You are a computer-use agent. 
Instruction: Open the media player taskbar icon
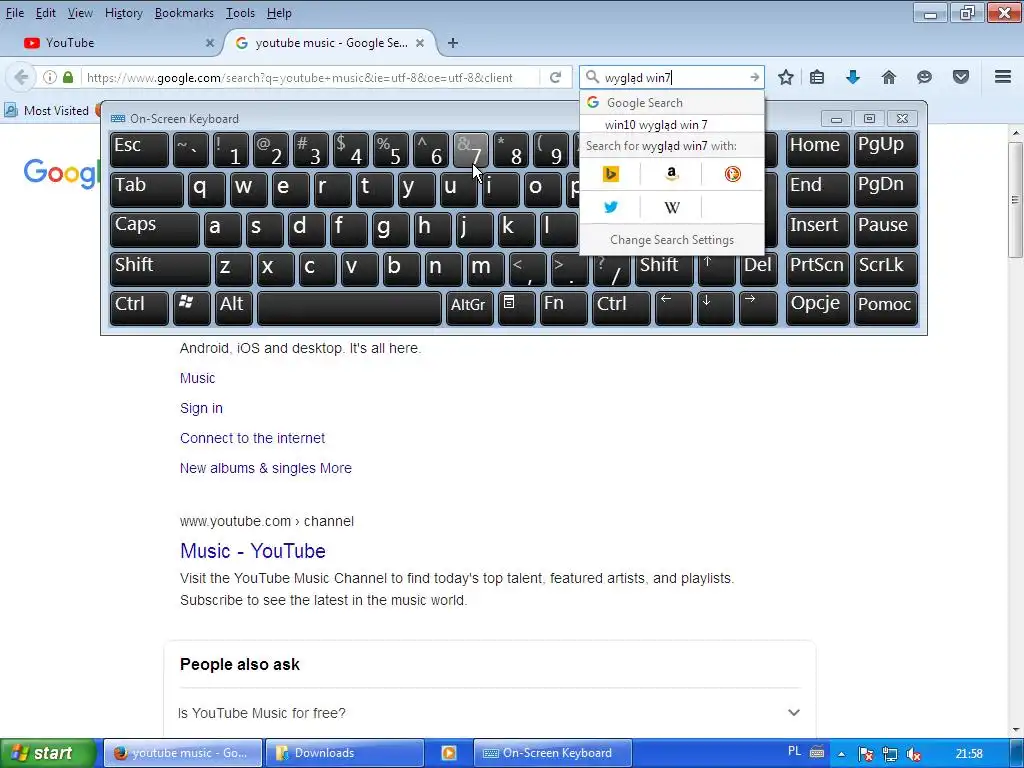coord(449,753)
